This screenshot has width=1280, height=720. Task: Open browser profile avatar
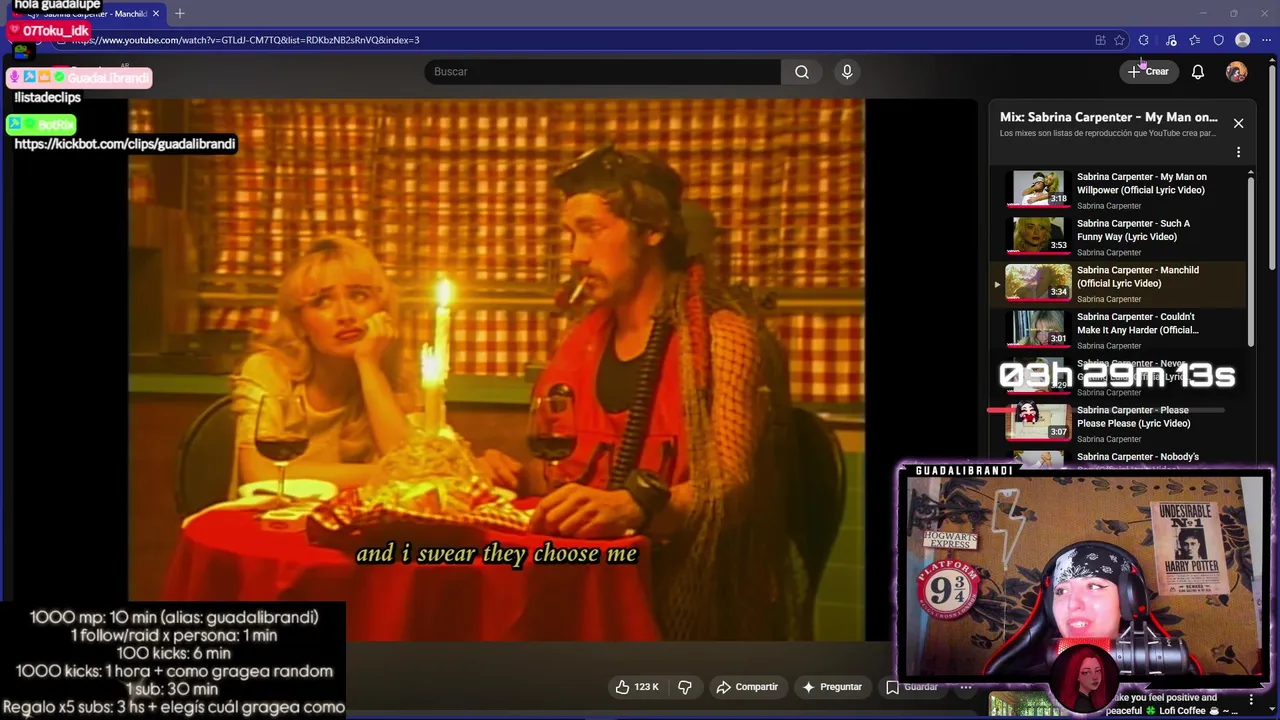tap(1243, 40)
